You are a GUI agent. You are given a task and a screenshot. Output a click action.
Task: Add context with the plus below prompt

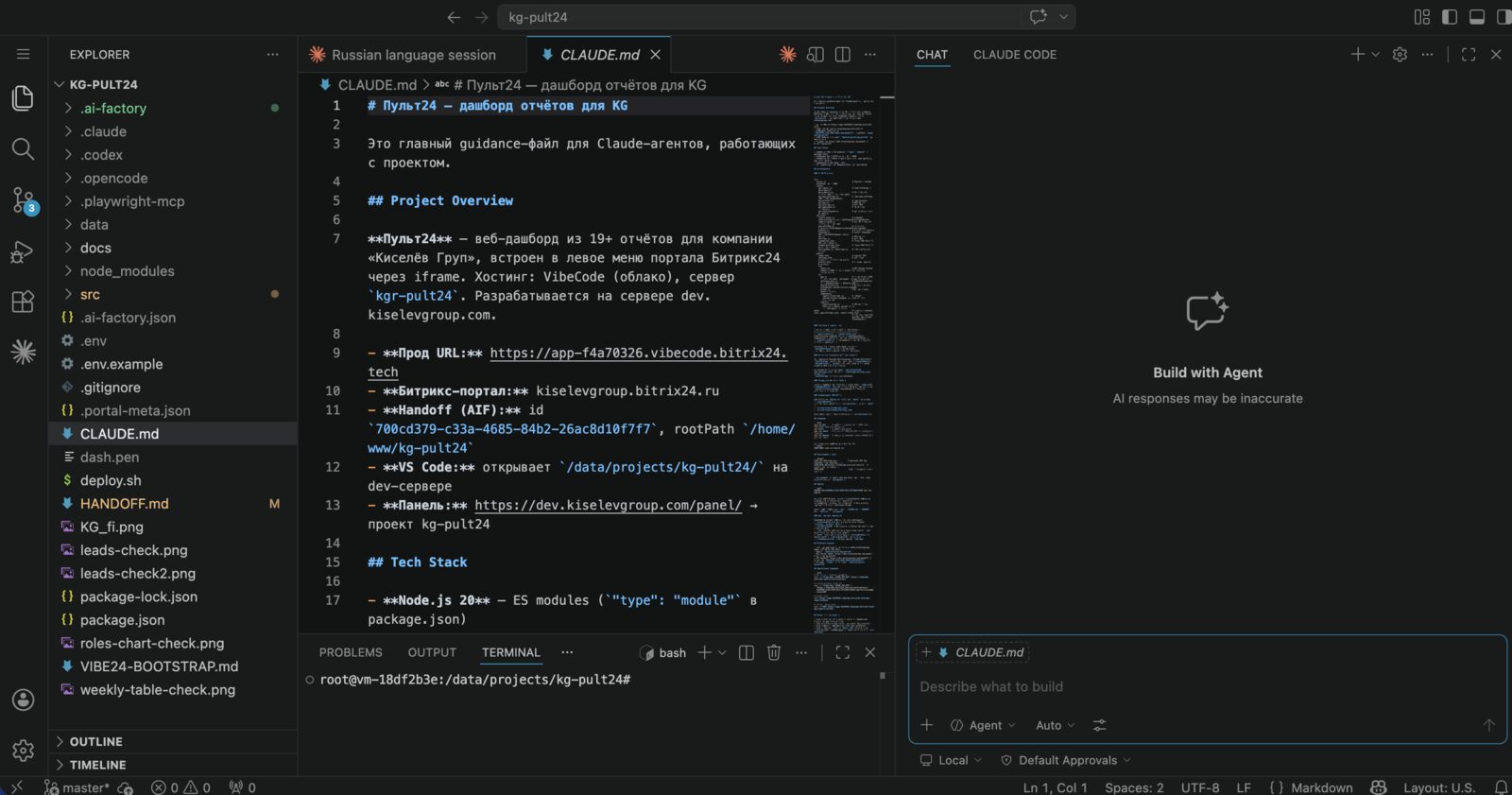point(927,725)
